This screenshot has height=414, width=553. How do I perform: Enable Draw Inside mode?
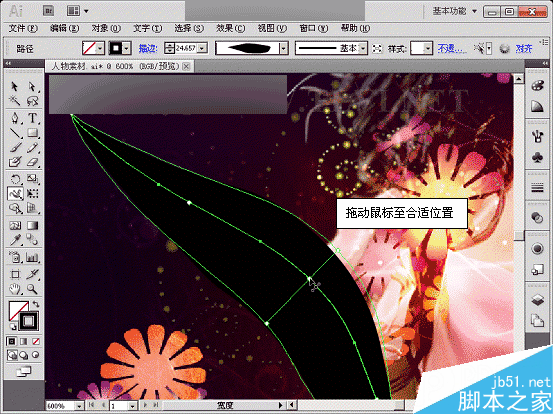(36, 355)
